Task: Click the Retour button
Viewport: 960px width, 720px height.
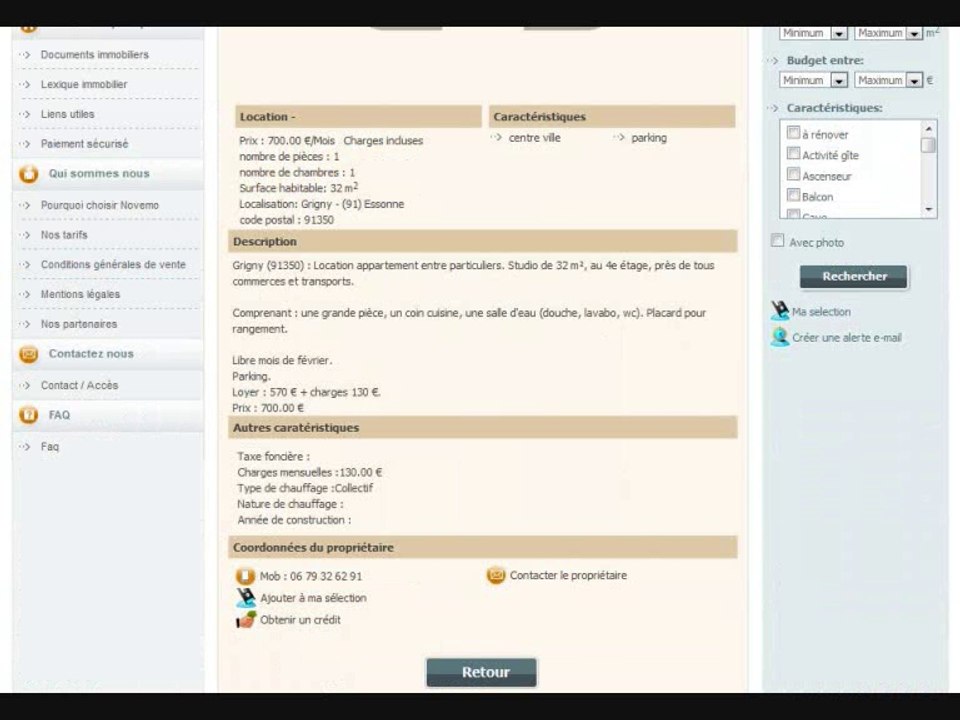Action: (482, 672)
